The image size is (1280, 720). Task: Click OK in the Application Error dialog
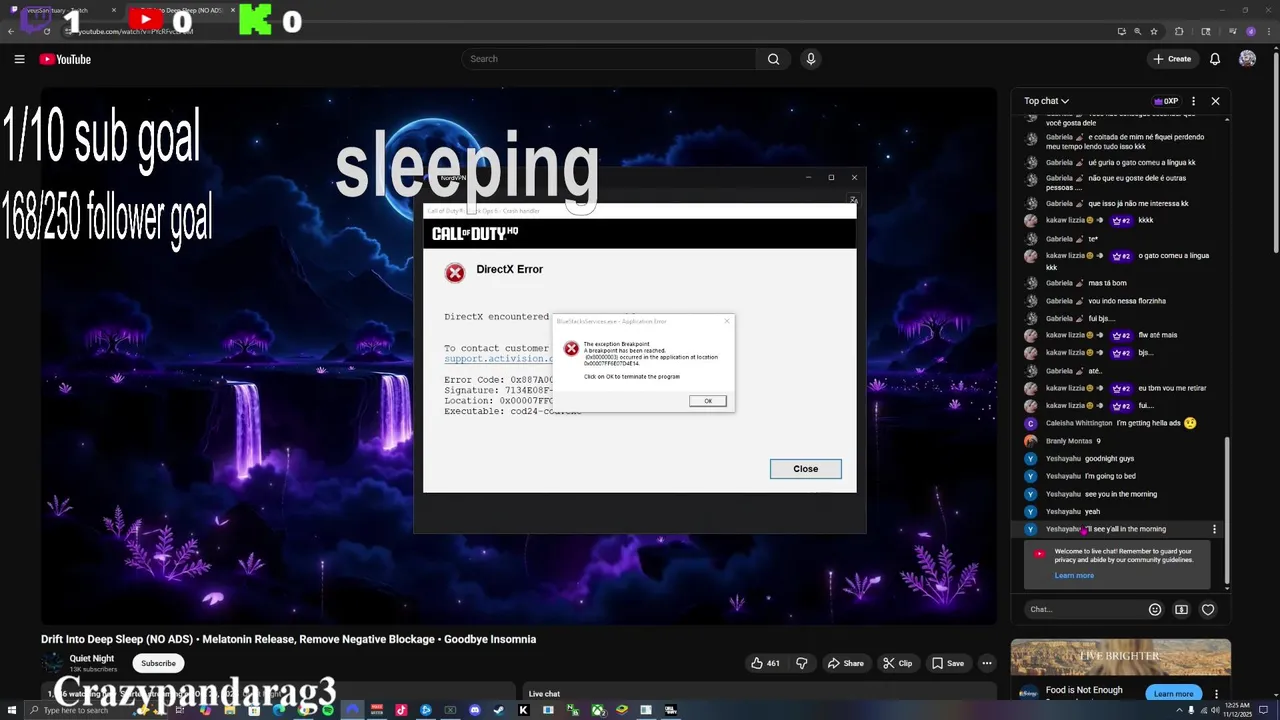(x=708, y=401)
